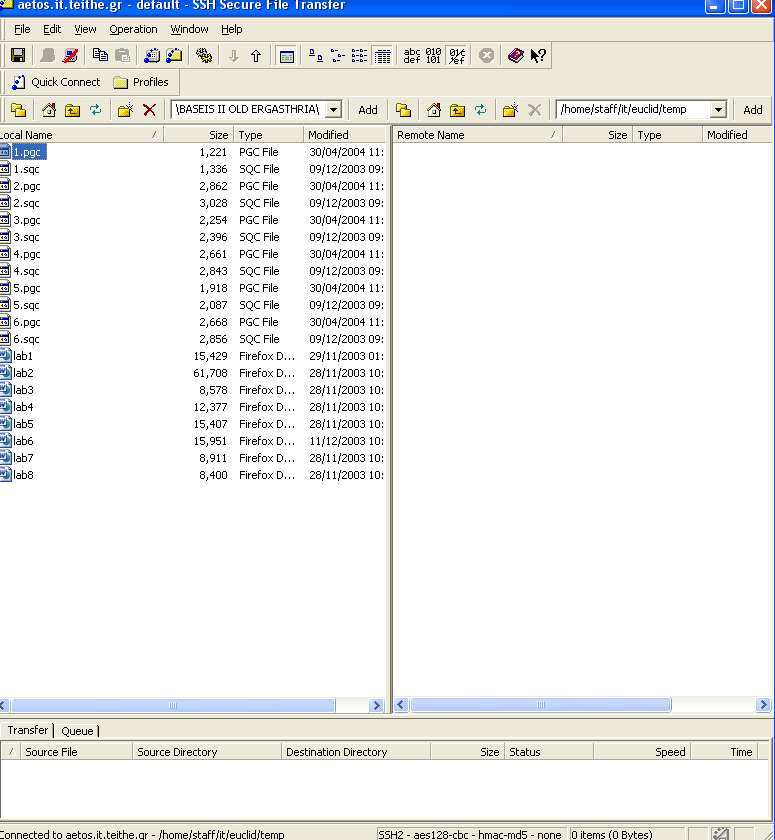Sort local files by Modified column header
This screenshot has height=840, width=775.
[344, 135]
